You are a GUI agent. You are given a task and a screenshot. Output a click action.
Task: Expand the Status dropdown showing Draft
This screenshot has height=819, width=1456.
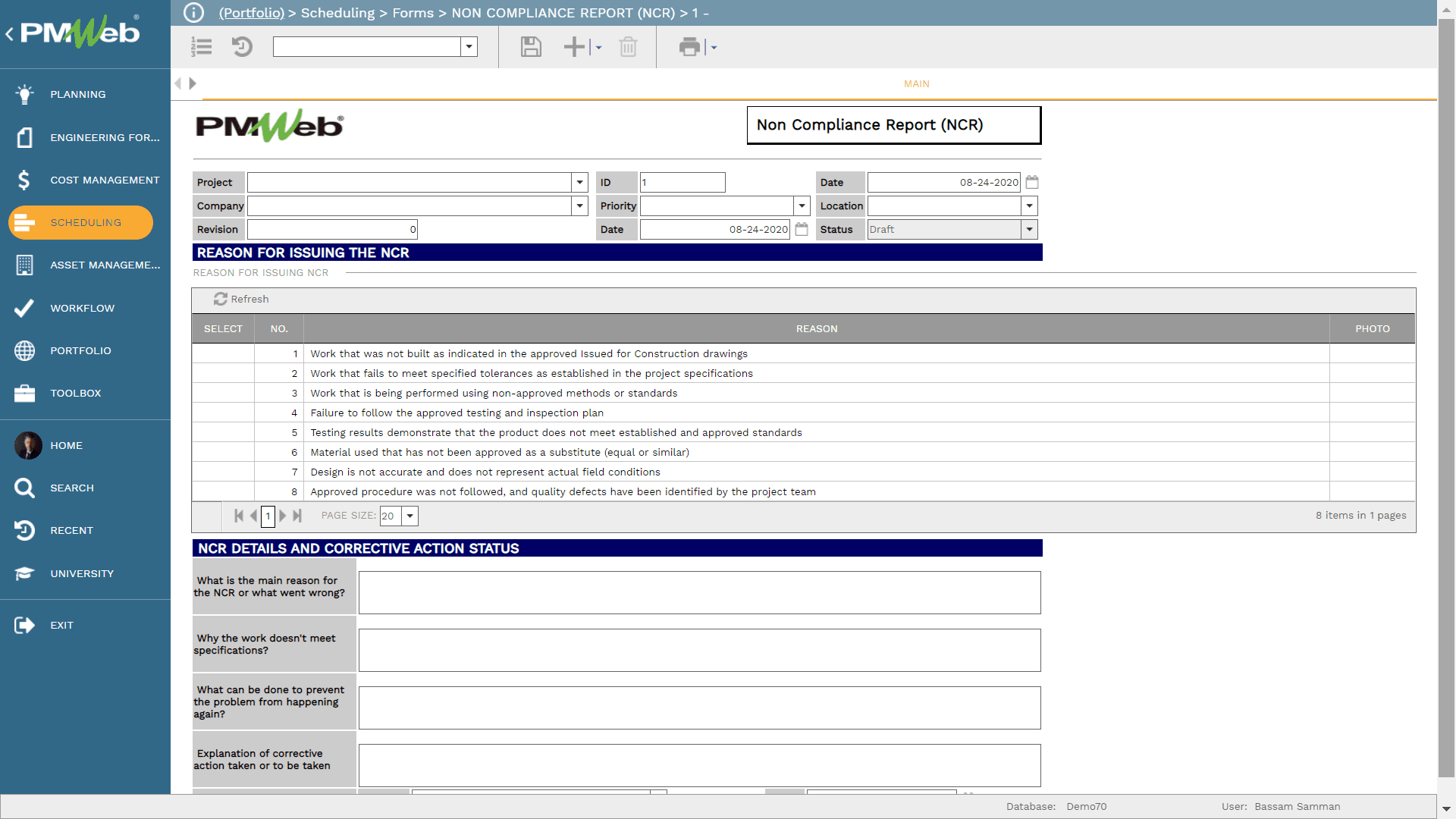1029,230
